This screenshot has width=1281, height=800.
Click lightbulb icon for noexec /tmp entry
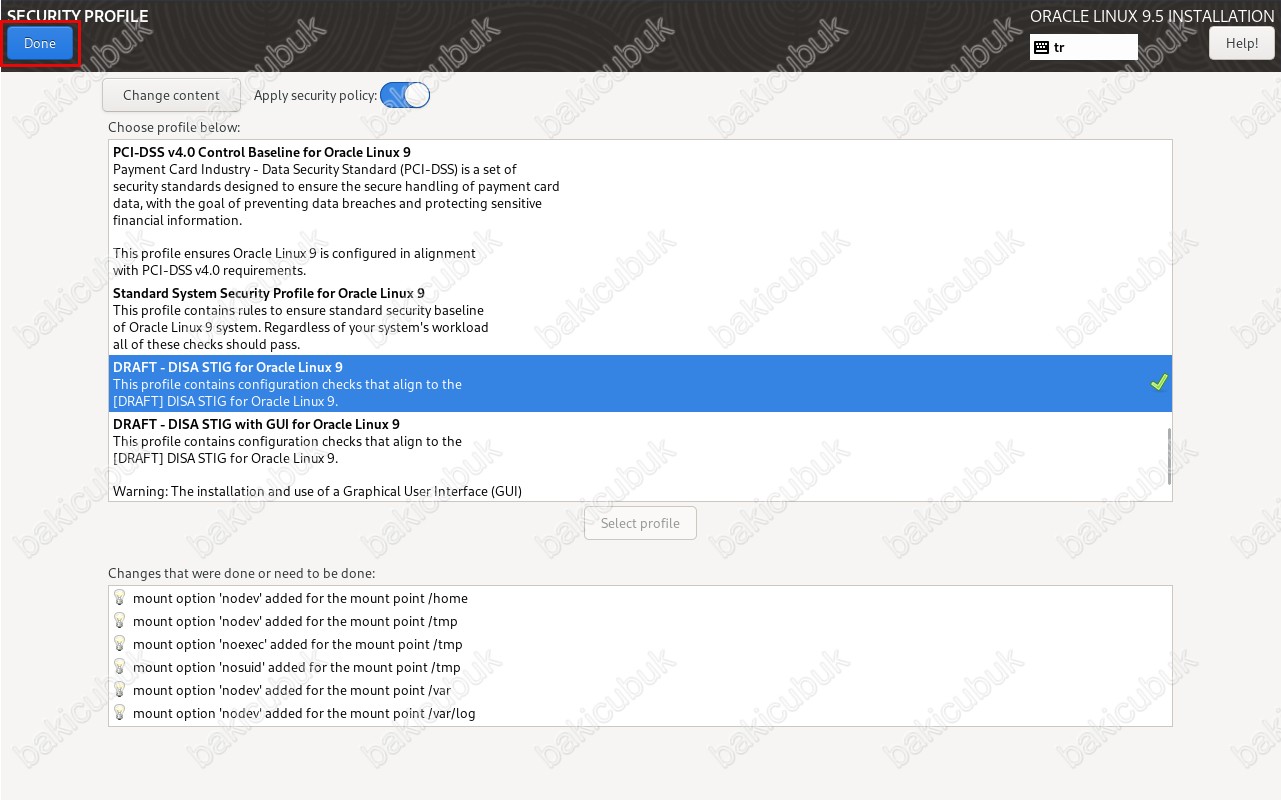click(x=120, y=643)
